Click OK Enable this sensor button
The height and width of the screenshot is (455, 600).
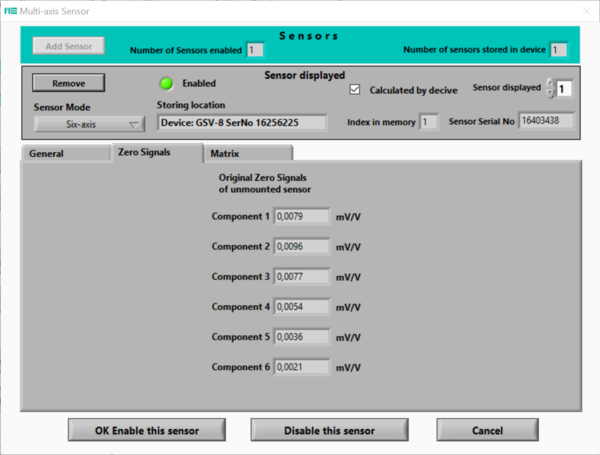[147, 430]
